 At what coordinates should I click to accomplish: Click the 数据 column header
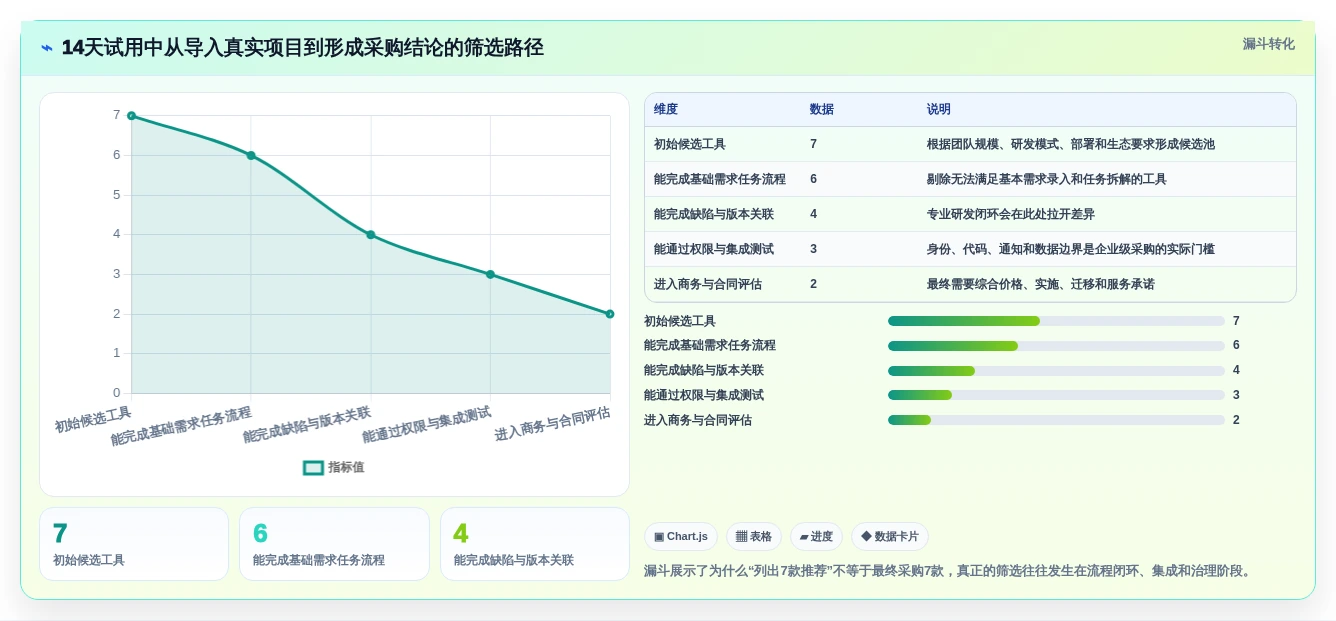822,109
